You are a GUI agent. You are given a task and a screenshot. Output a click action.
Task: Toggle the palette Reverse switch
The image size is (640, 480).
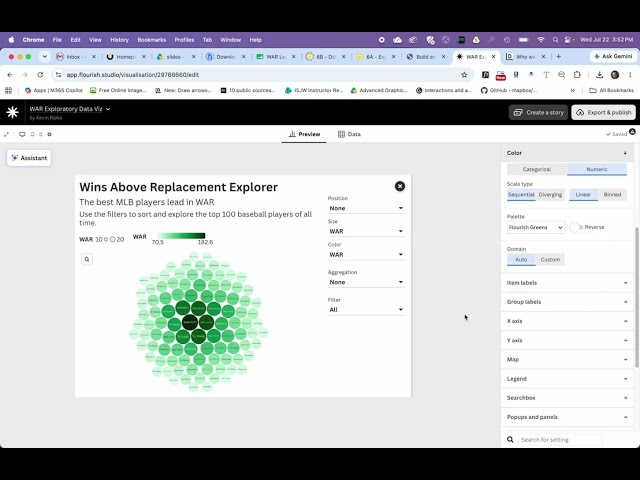click(x=576, y=227)
